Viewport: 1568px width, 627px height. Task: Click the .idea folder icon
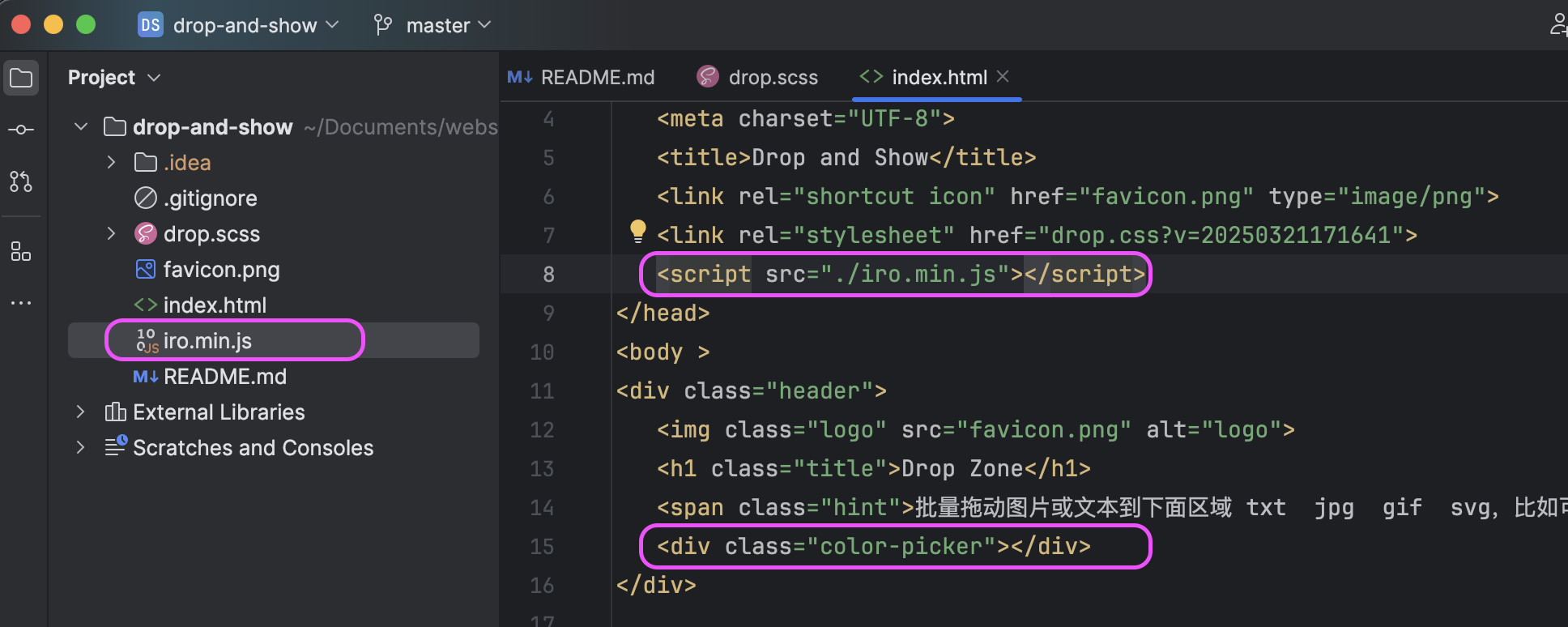[x=146, y=163]
